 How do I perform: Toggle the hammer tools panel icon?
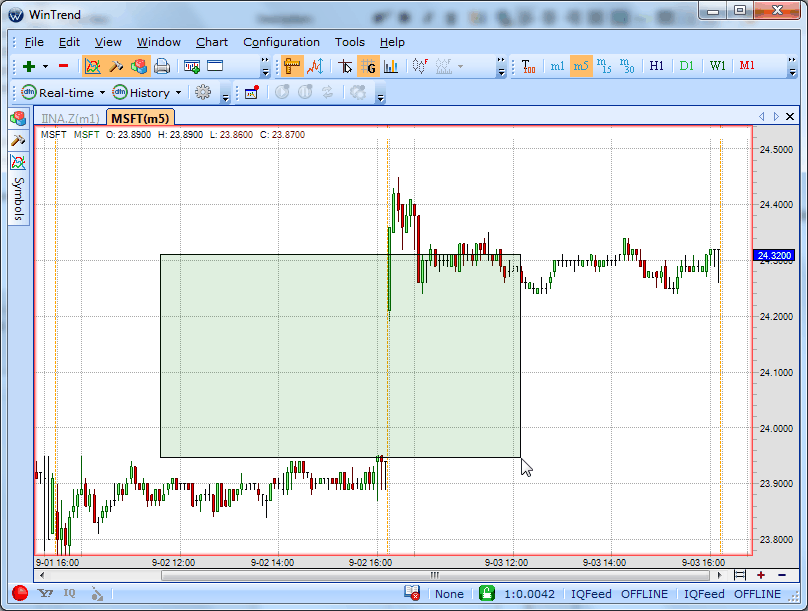click(x=116, y=66)
